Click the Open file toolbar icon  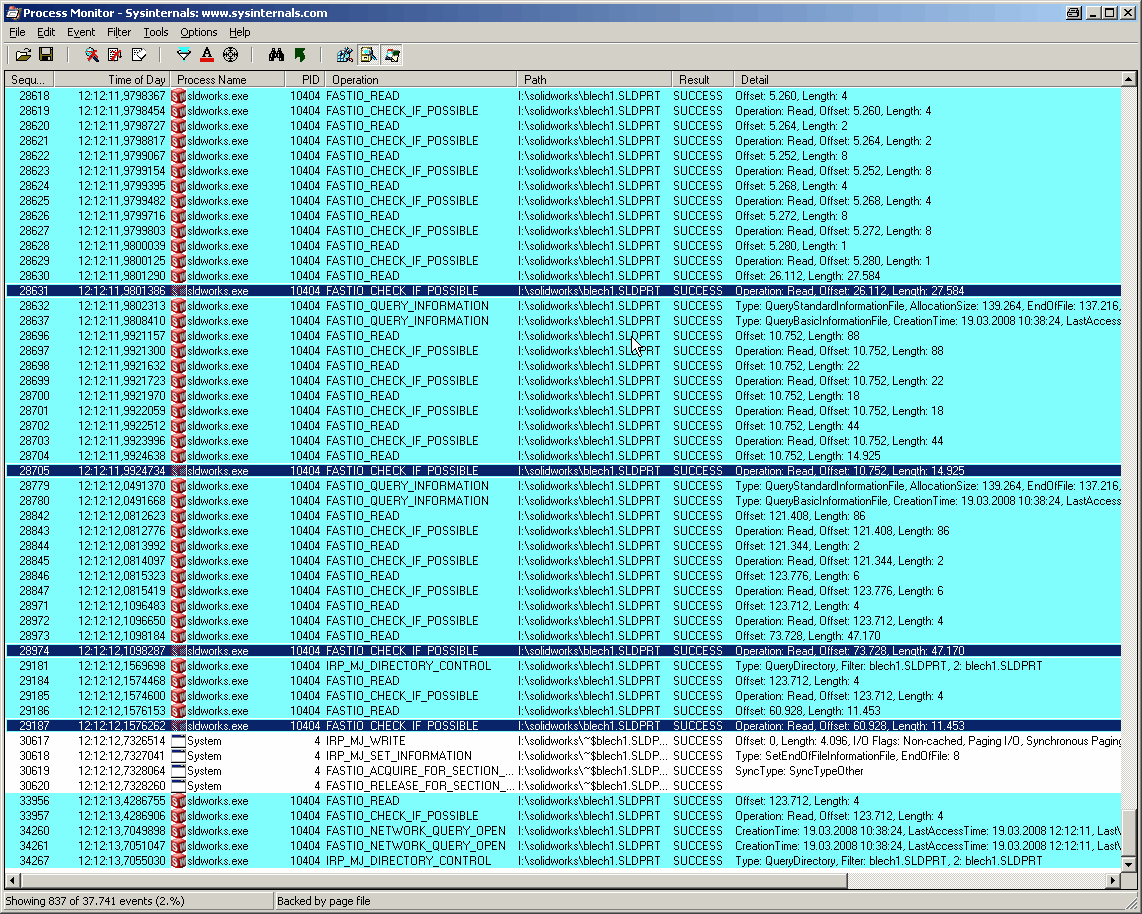pyautogui.click(x=23, y=55)
